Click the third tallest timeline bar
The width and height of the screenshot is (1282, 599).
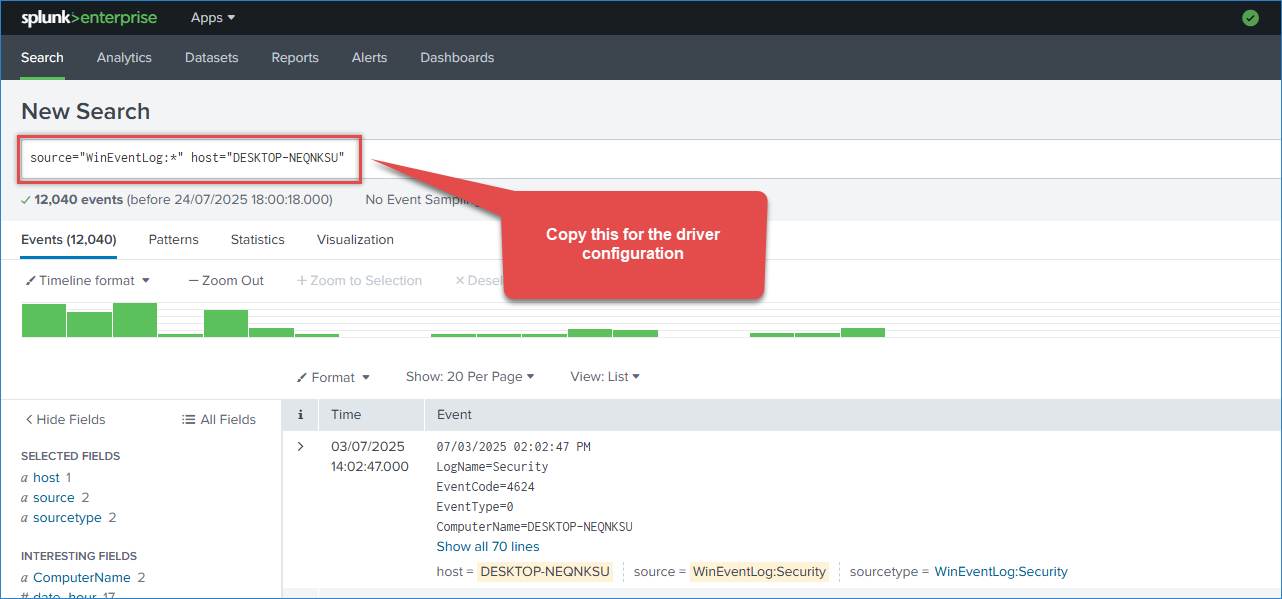[x=226, y=324]
